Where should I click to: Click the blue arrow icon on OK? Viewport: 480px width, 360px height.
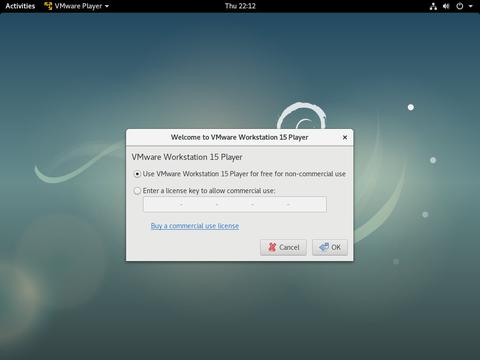coord(324,247)
